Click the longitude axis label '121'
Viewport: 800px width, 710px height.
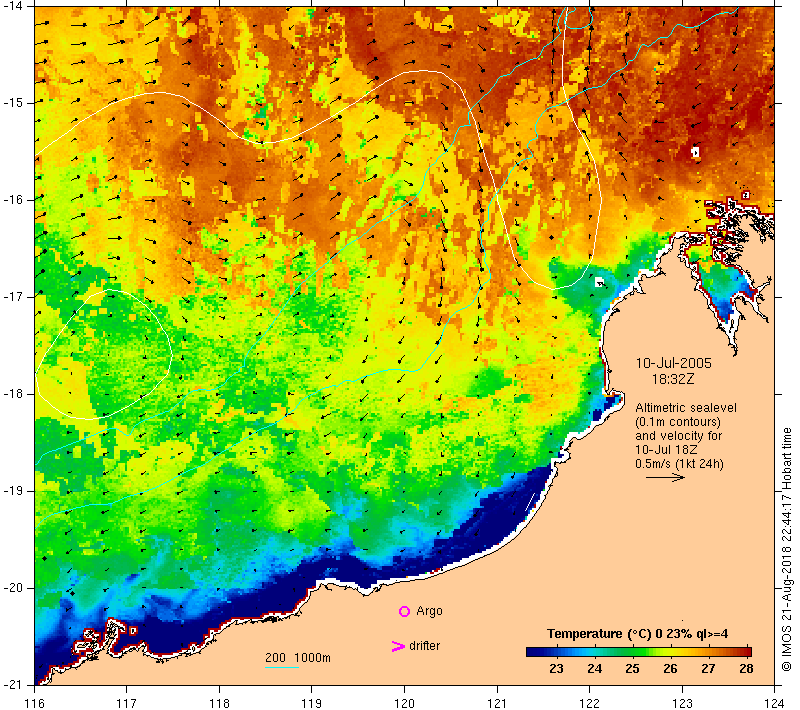coord(497,703)
